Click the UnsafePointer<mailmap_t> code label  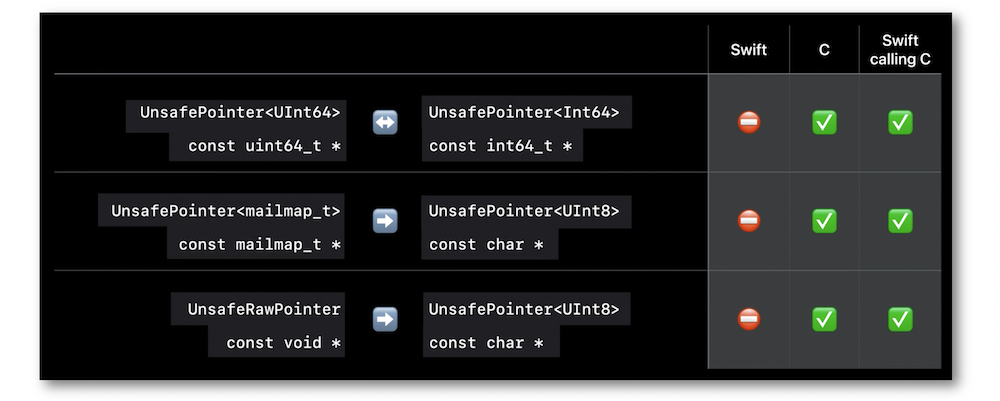click(x=226, y=211)
